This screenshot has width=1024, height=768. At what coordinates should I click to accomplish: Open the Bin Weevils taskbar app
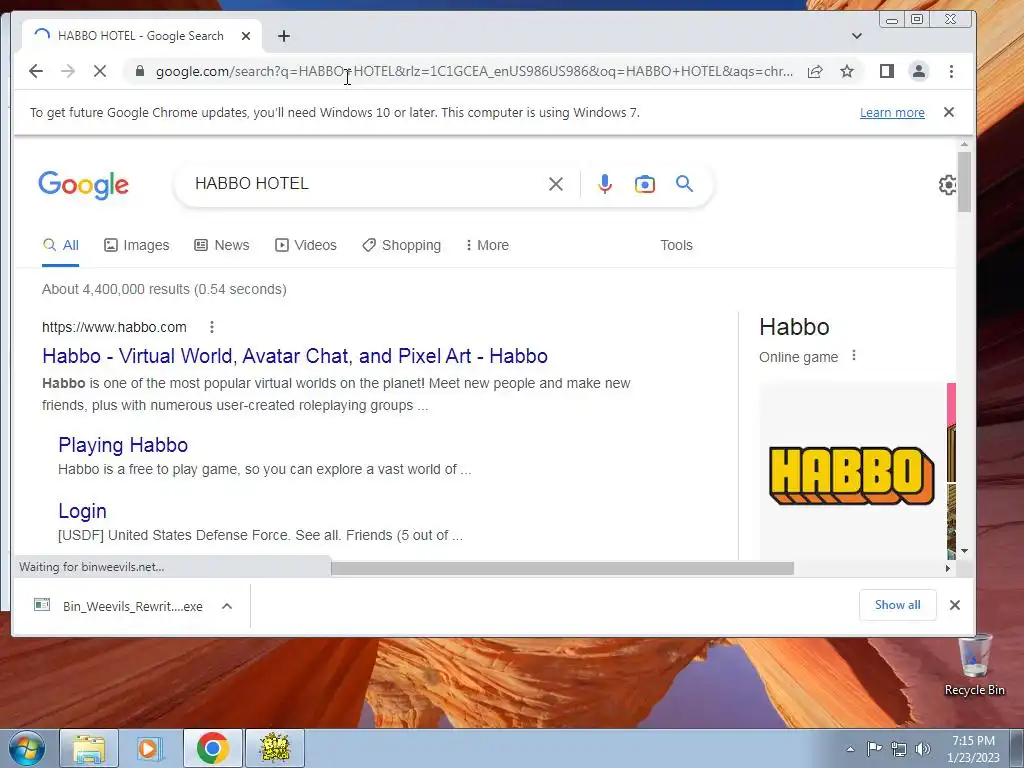[x=275, y=748]
